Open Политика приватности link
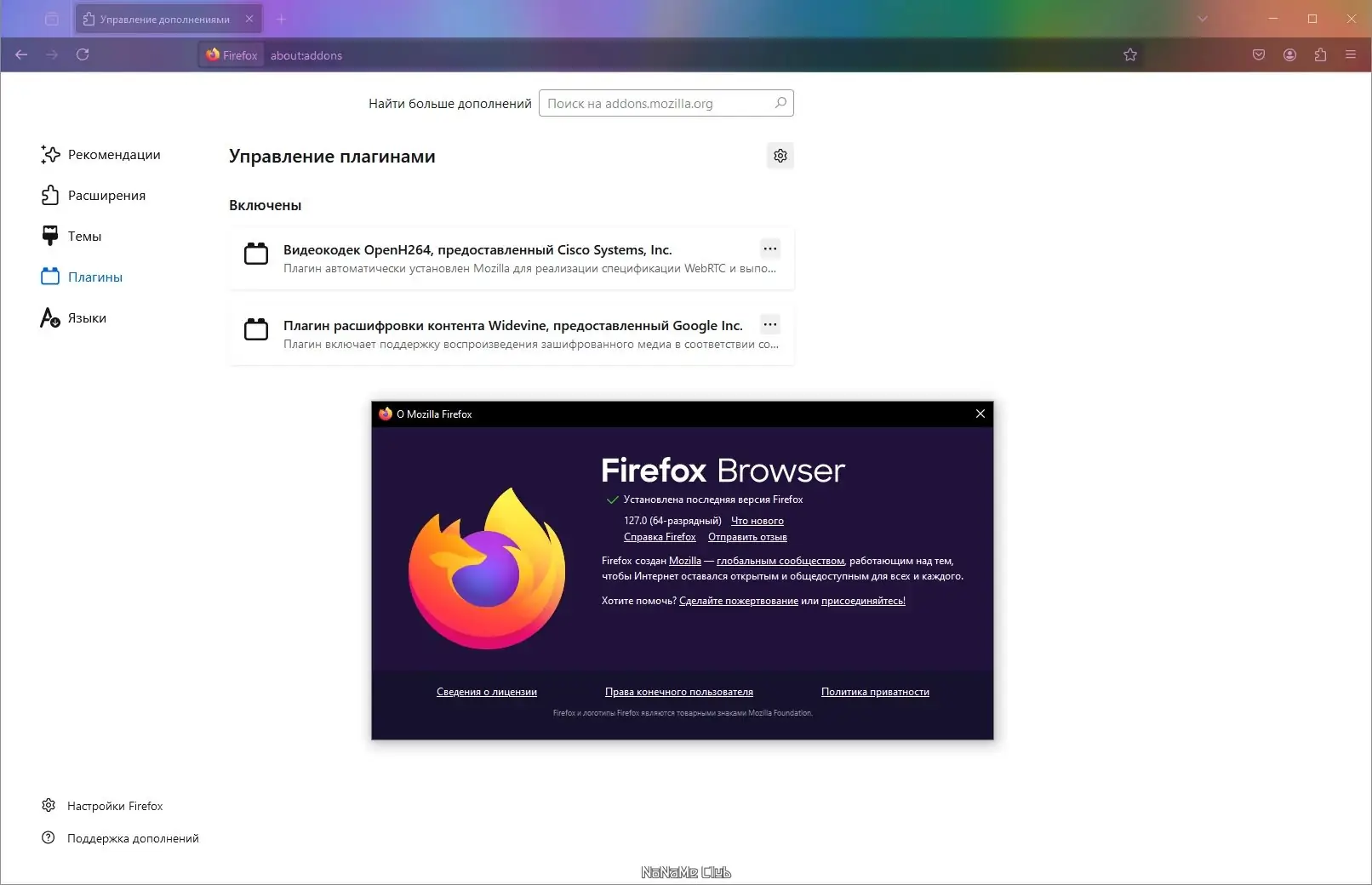This screenshot has height=885, width=1372. coord(875,692)
